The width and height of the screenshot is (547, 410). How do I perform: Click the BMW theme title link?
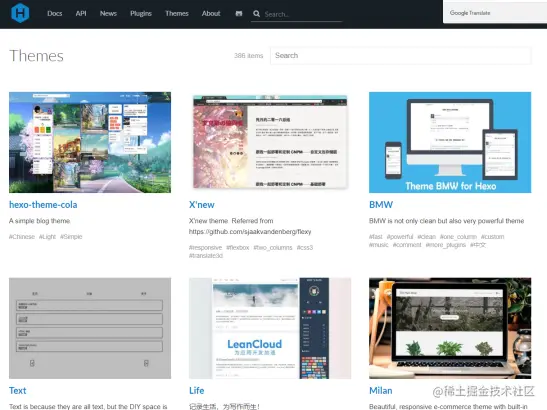381,205
